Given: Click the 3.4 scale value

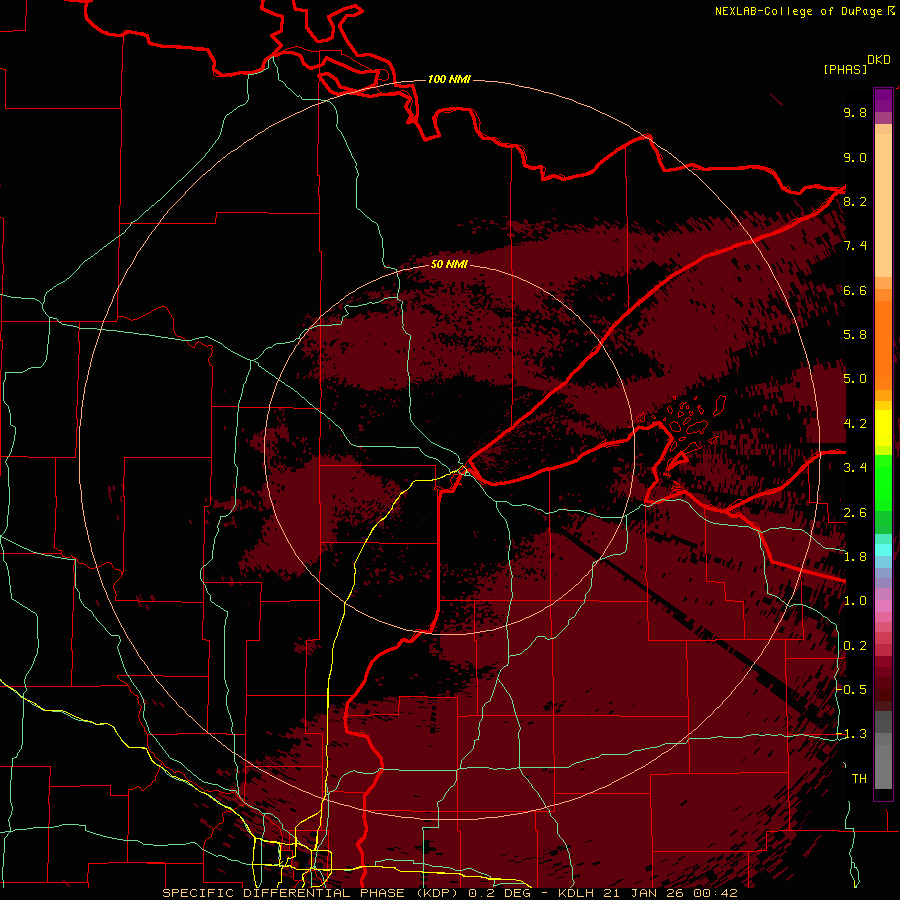Looking at the screenshot, I should click(x=855, y=468).
